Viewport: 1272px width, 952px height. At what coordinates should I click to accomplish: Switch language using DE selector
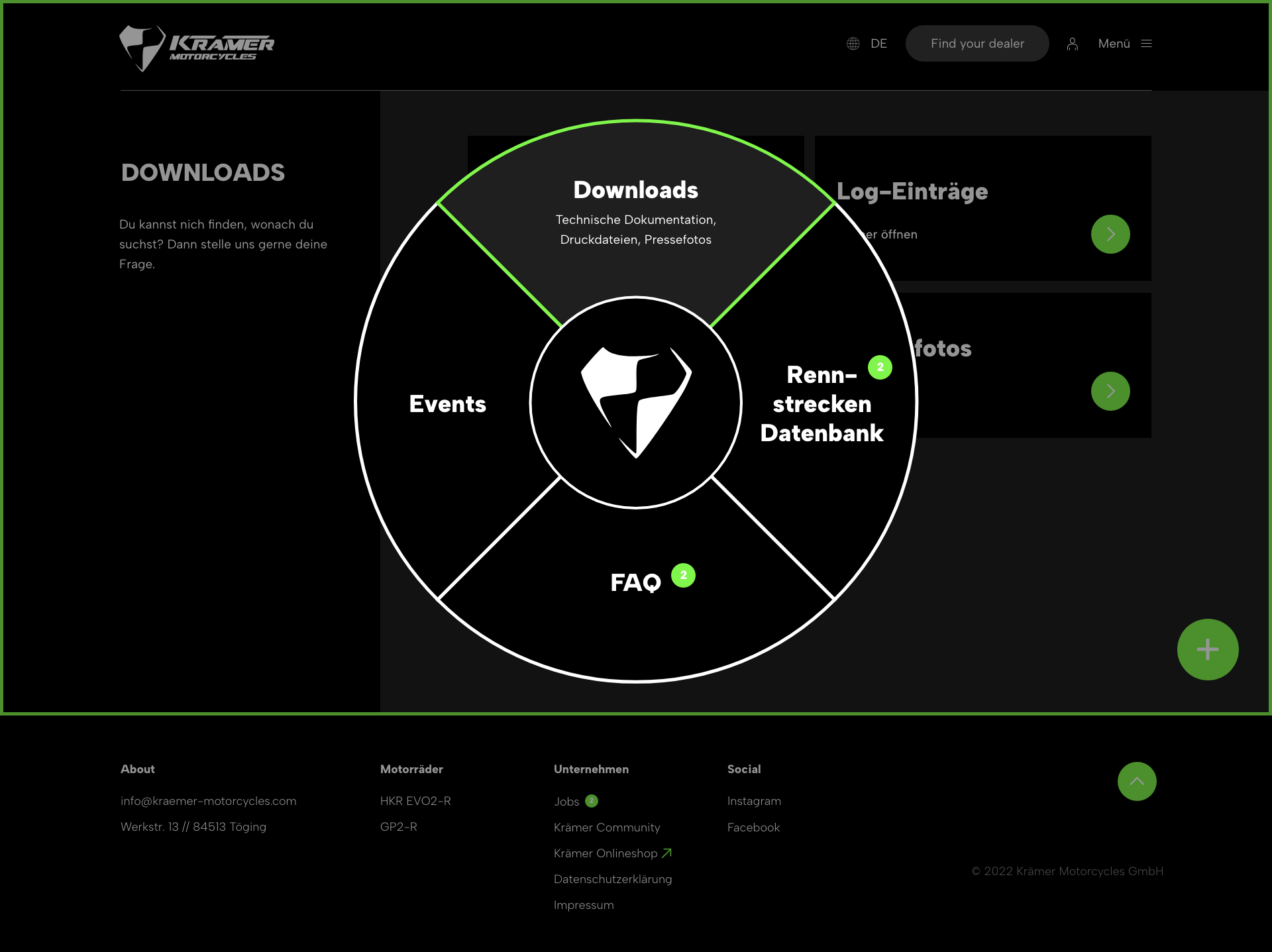coord(878,44)
